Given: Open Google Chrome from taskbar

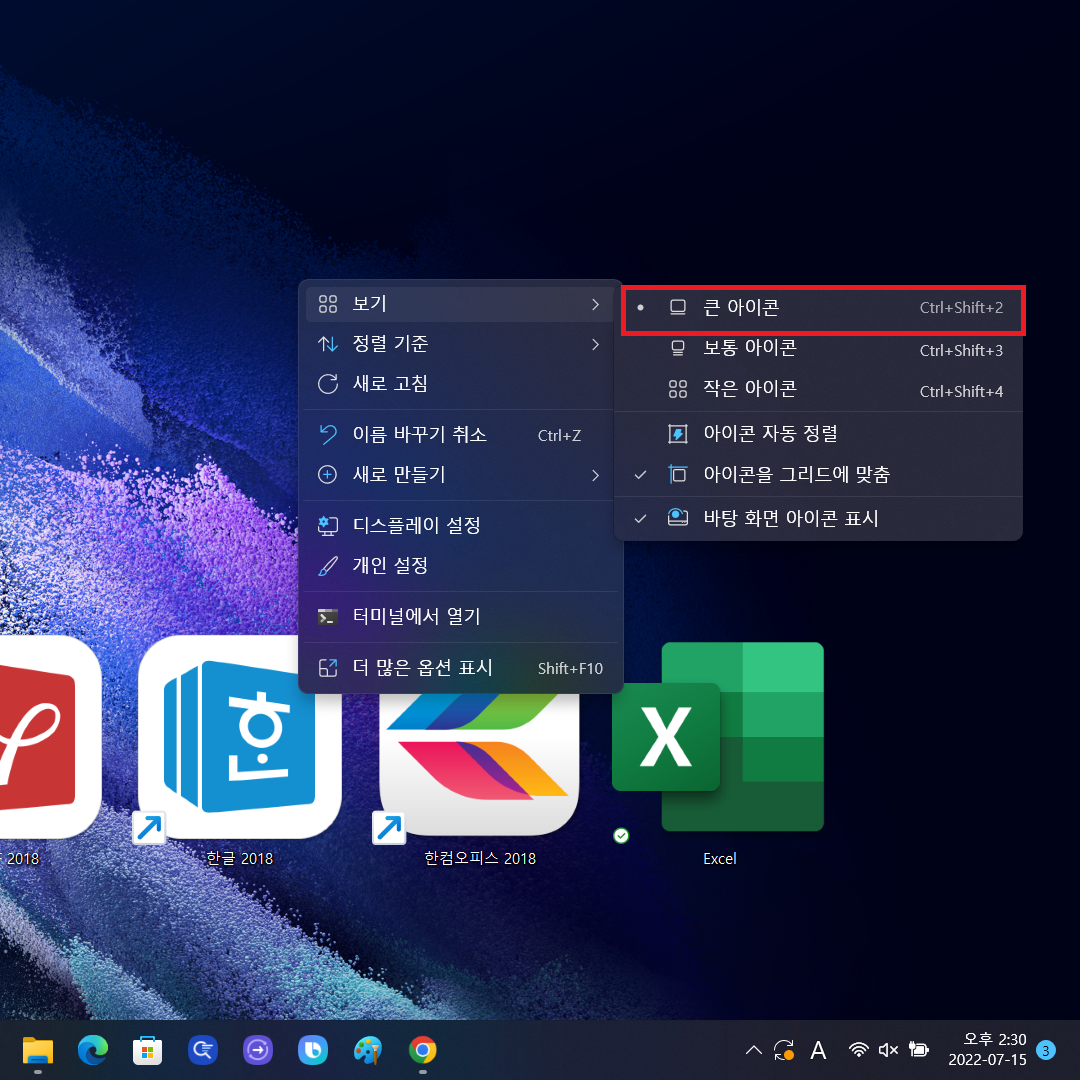Looking at the screenshot, I should pos(423,1050).
